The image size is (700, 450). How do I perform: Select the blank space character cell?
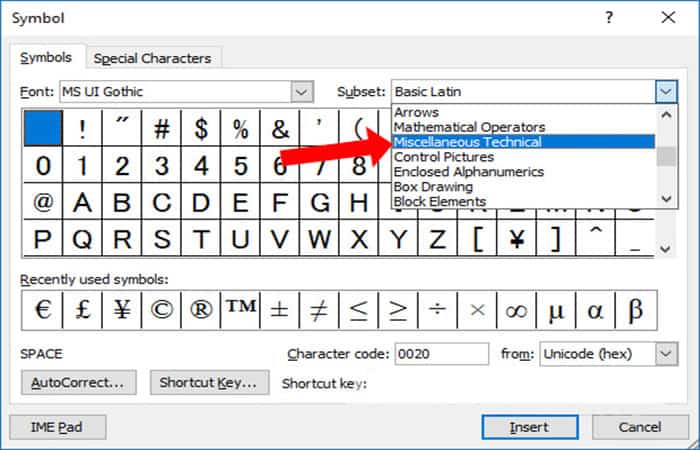pyautogui.click(x=43, y=128)
